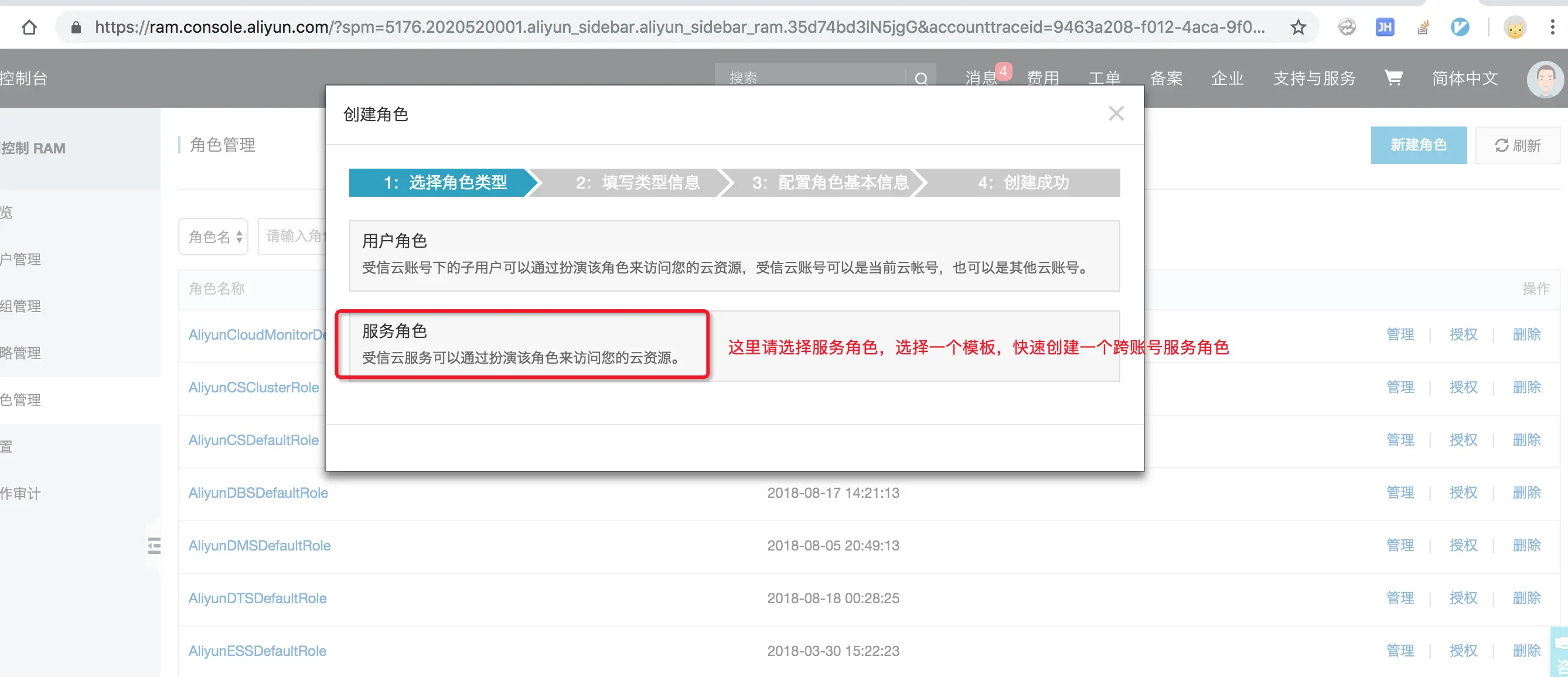Close the 创建角色 dialog
Image resolution: width=1568 pixels, height=677 pixels.
pyautogui.click(x=1116, y=114)
